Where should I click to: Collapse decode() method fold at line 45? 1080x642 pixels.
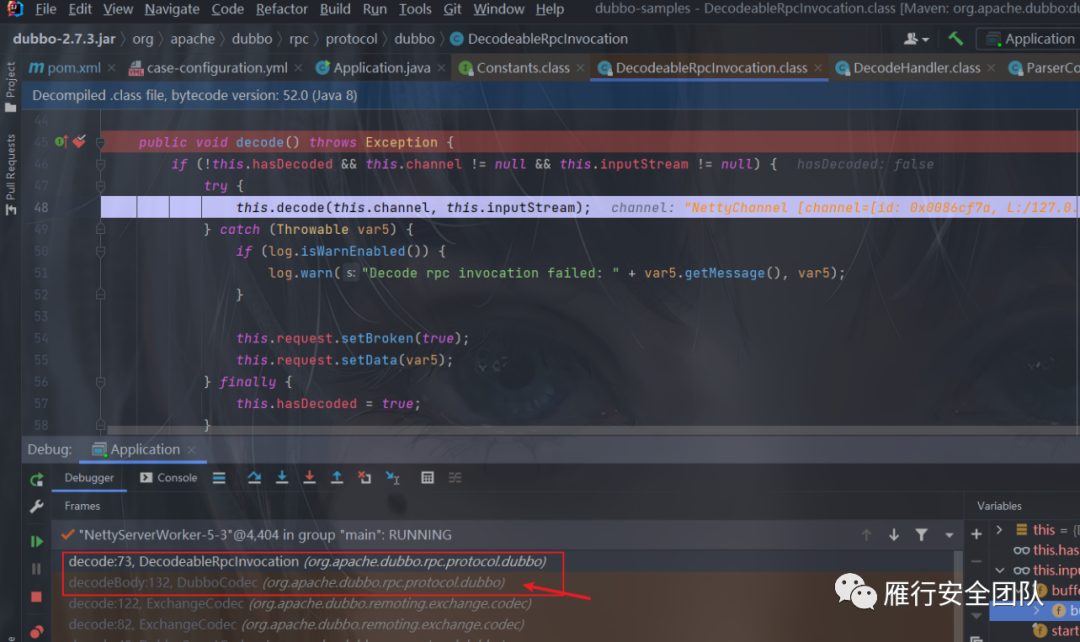pos(101,143)
